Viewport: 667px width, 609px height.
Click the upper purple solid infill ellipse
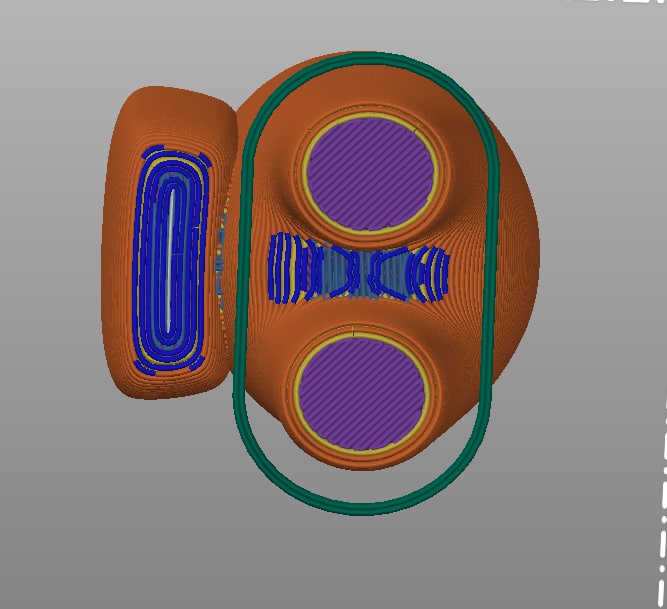point(371,174)
